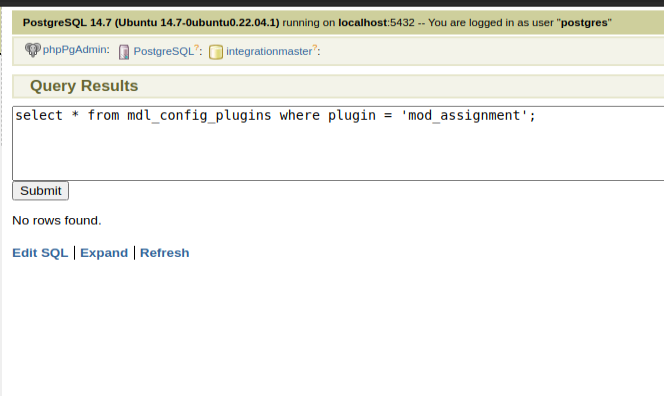Click the PostgreSQL server icon
Viewport: 664px width, 396px height.
pos(124,52)
